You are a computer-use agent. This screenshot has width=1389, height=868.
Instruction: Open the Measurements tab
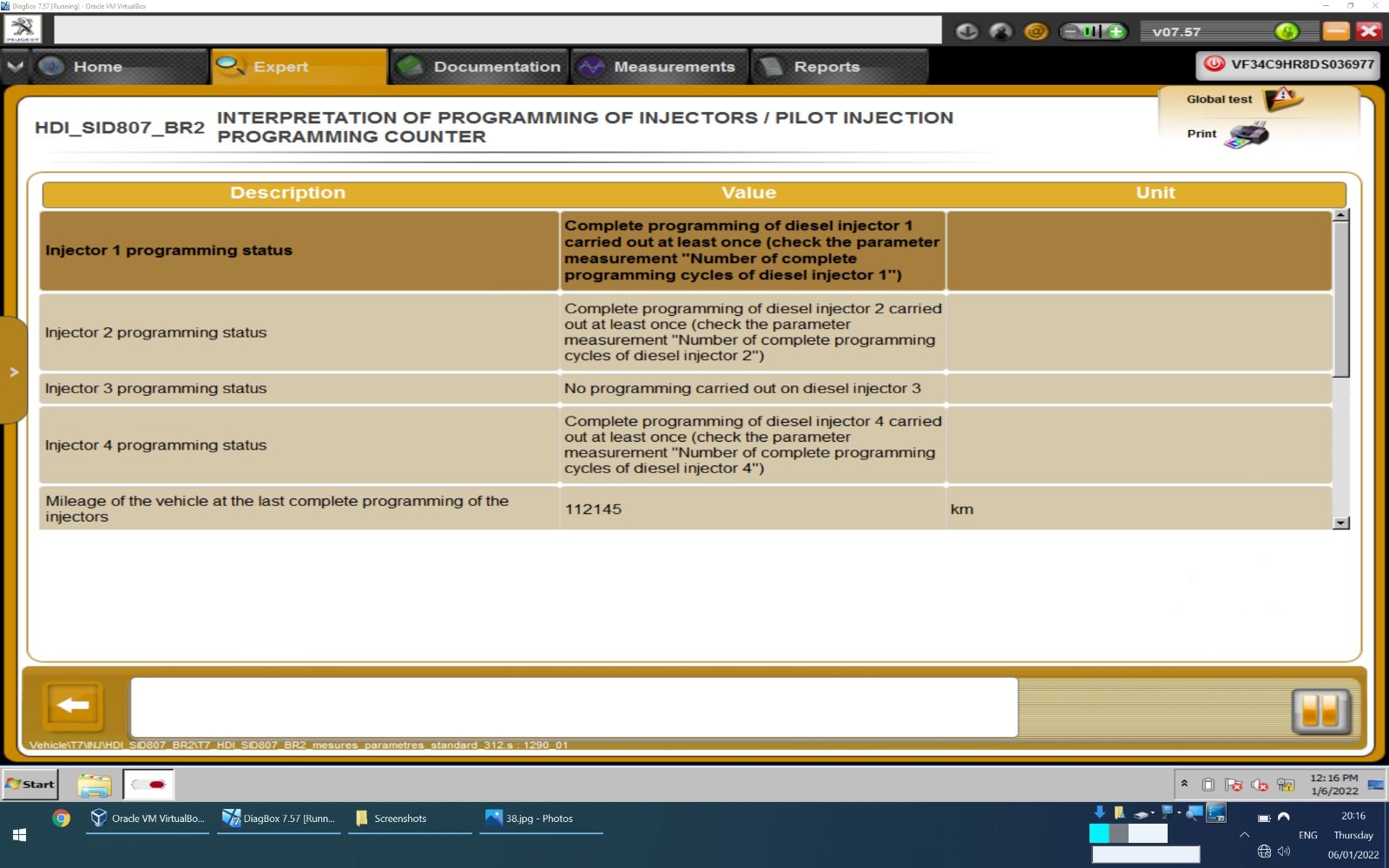point(660,66)
